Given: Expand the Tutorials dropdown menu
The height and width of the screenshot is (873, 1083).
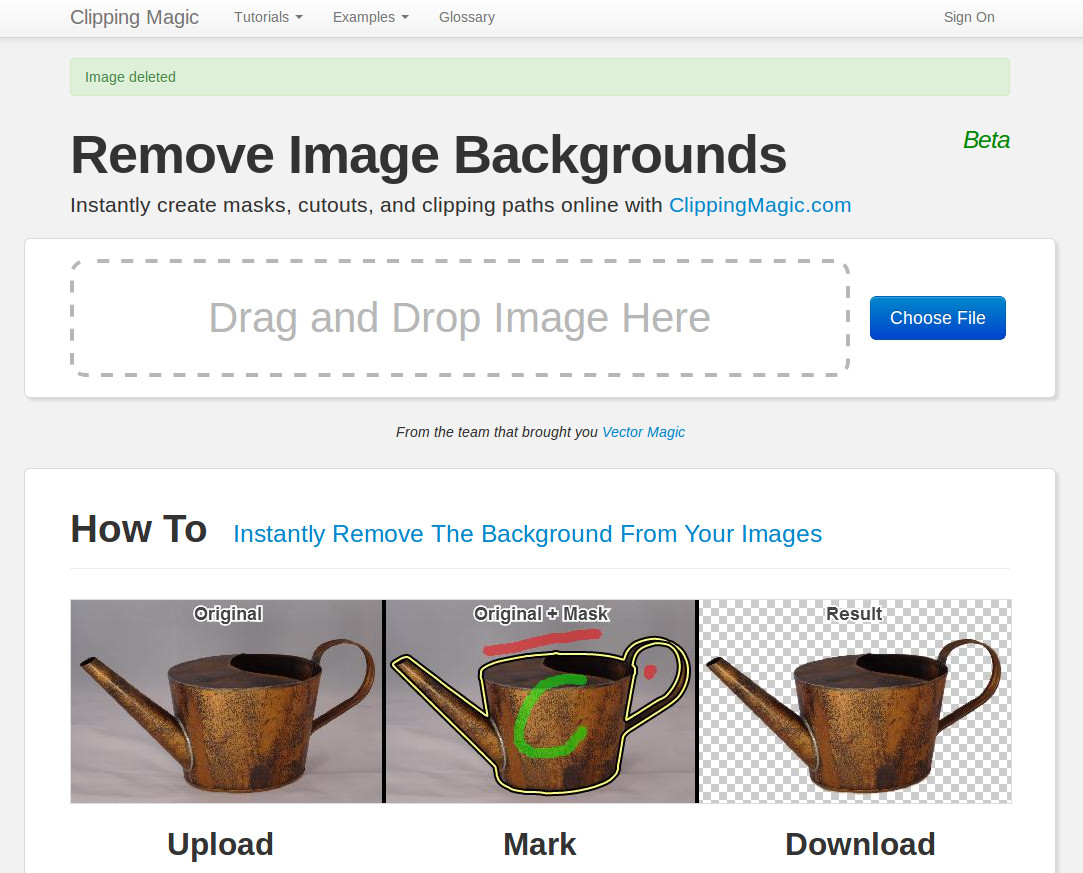Looking at the screenshot, I should click(x=268, y=17).
